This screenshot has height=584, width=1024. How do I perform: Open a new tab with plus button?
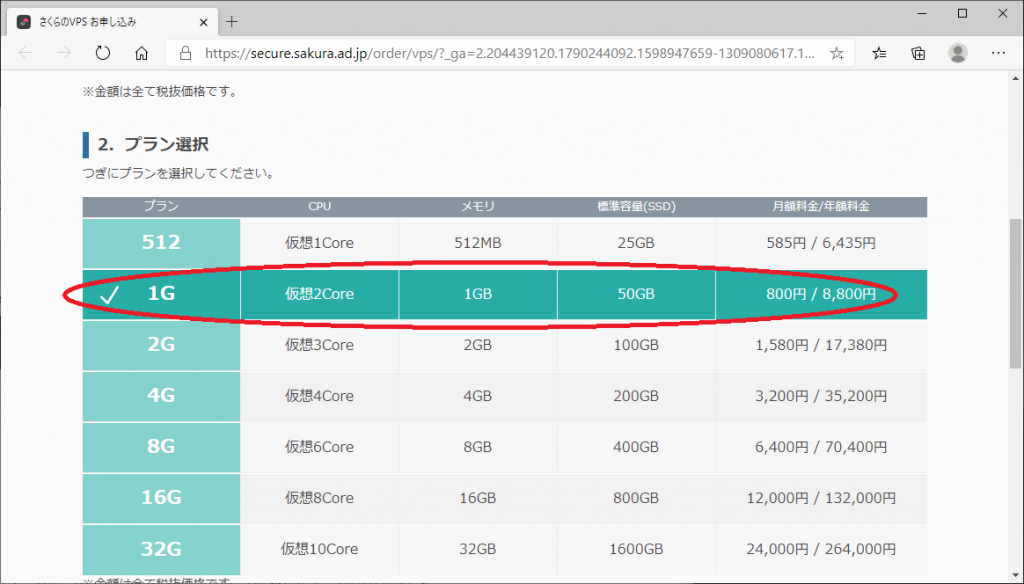232,21
